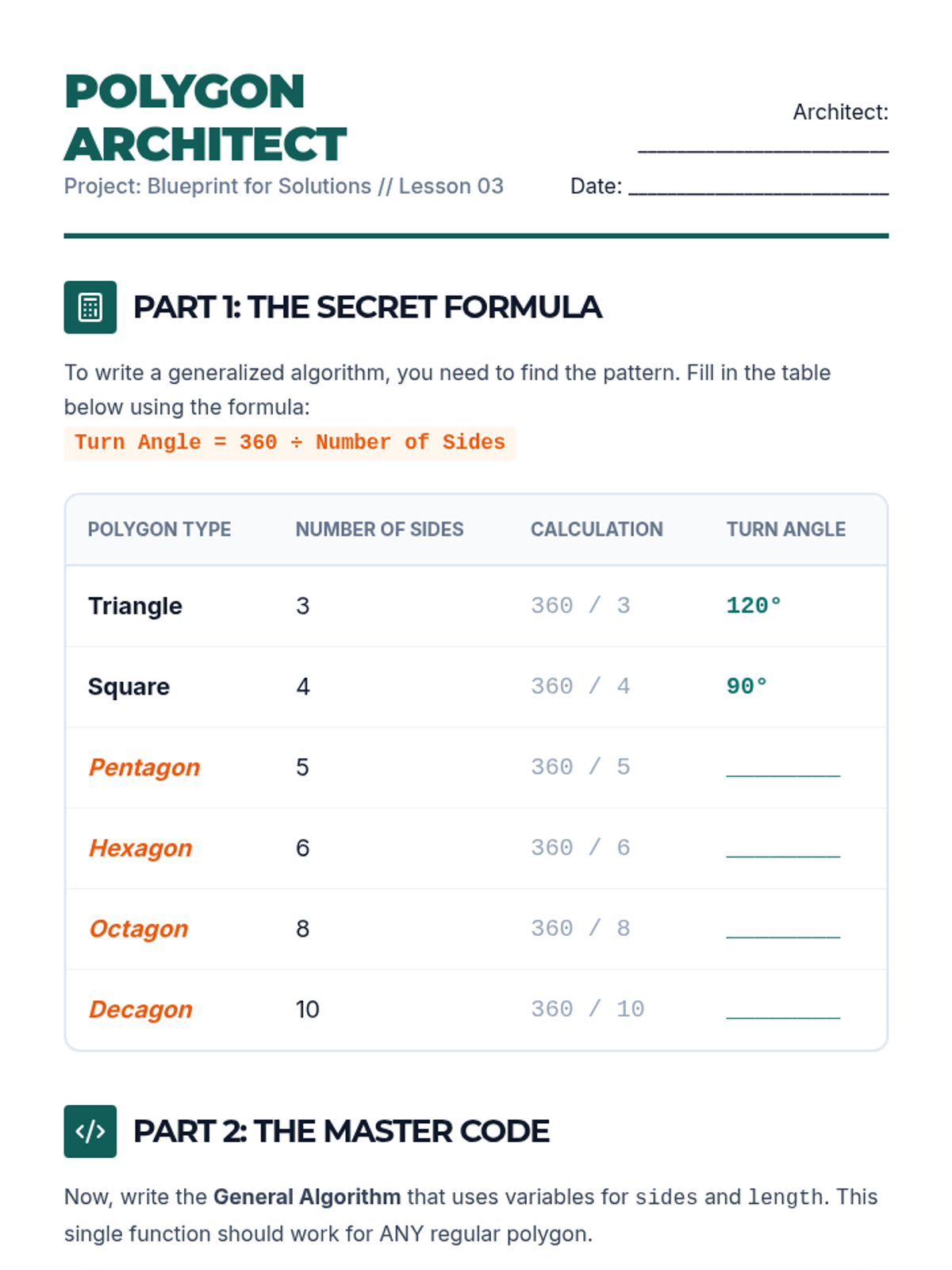Click the code brackets icon beside Part 2

click(90, 1131)
